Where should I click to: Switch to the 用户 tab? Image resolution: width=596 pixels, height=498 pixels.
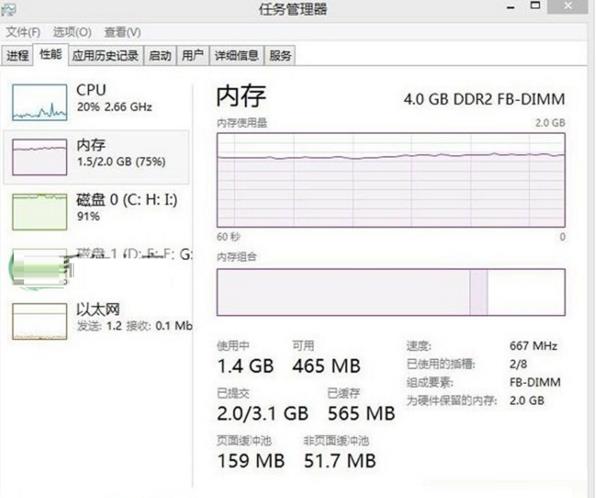(x=193, y=56)
